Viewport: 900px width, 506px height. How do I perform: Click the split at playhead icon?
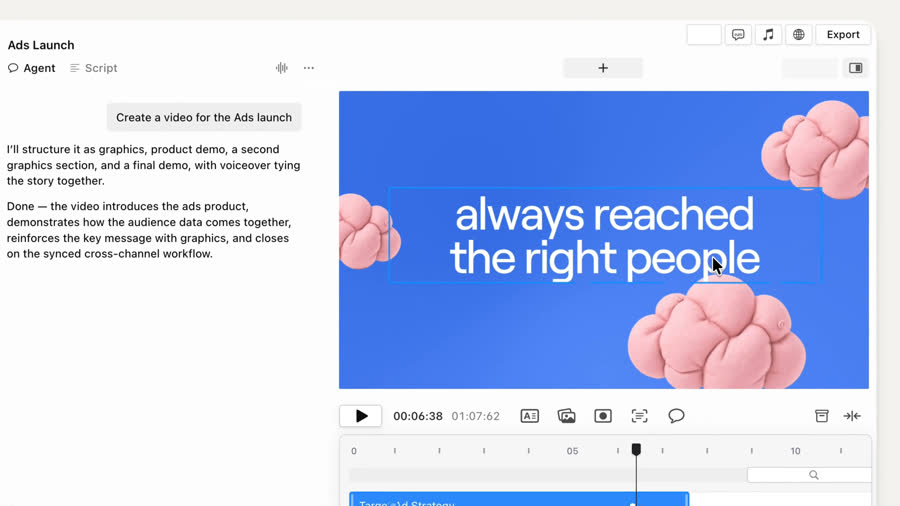[x=852, y=416]
